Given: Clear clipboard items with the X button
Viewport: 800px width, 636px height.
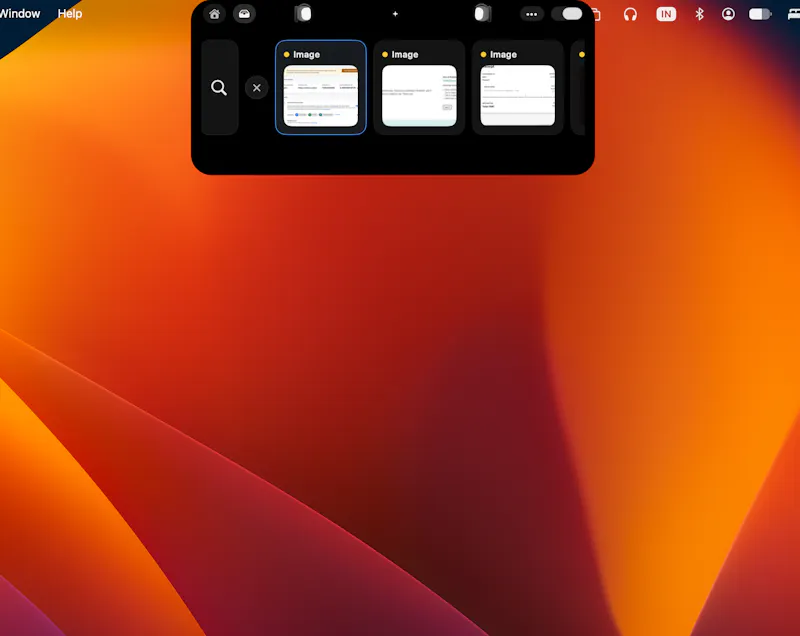Looking at the screenshot, I should (257, 88).
